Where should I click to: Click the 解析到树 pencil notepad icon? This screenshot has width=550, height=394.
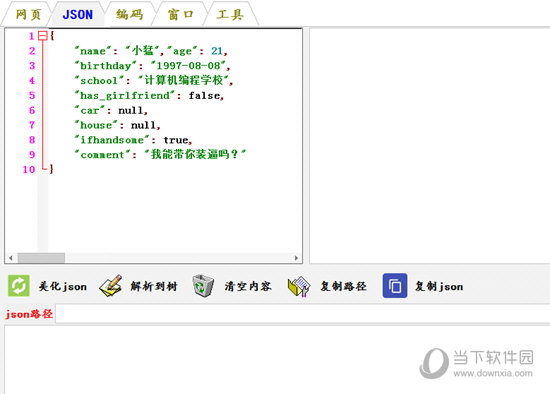(111, 286)
